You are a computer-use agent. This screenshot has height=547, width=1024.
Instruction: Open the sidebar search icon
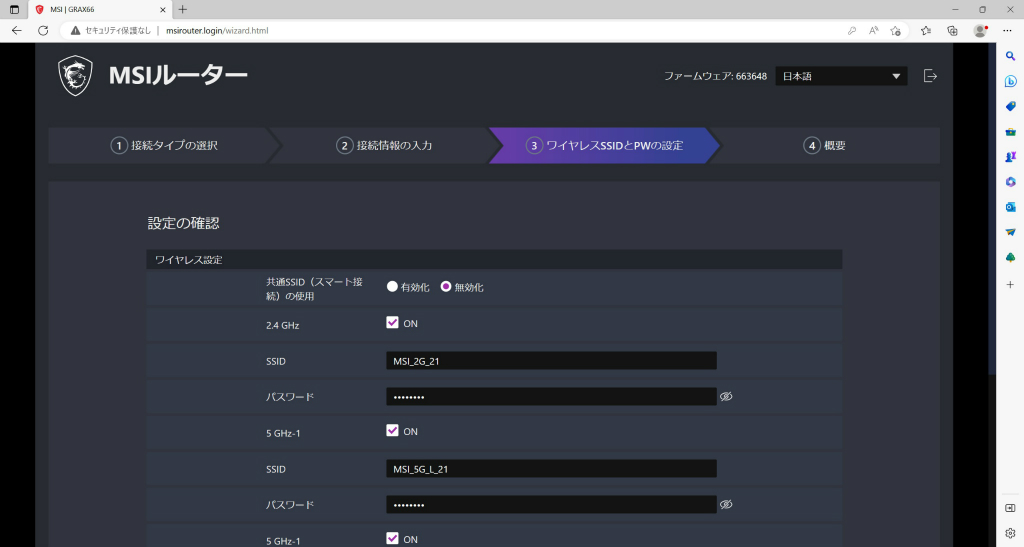[x=1010, y=56]
